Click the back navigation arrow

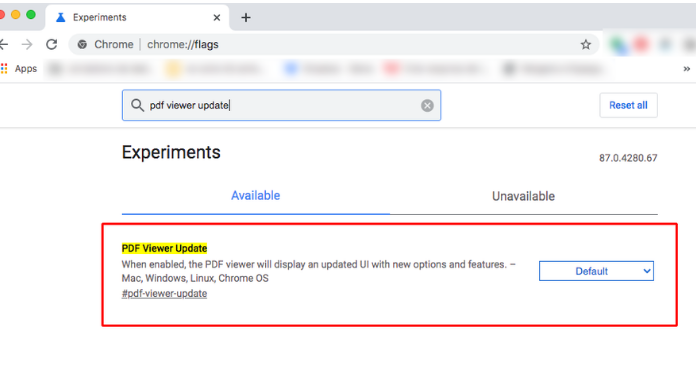point(4,44)
